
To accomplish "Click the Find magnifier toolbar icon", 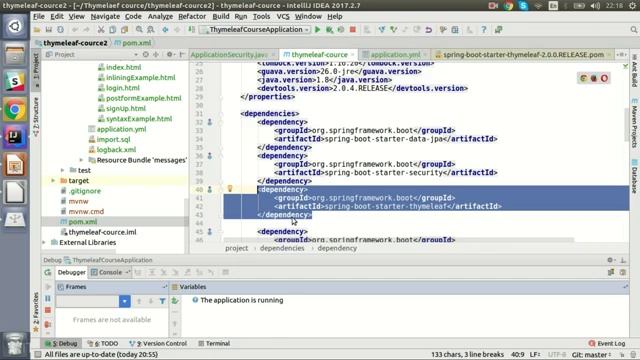I will click(x=139, y=30).
